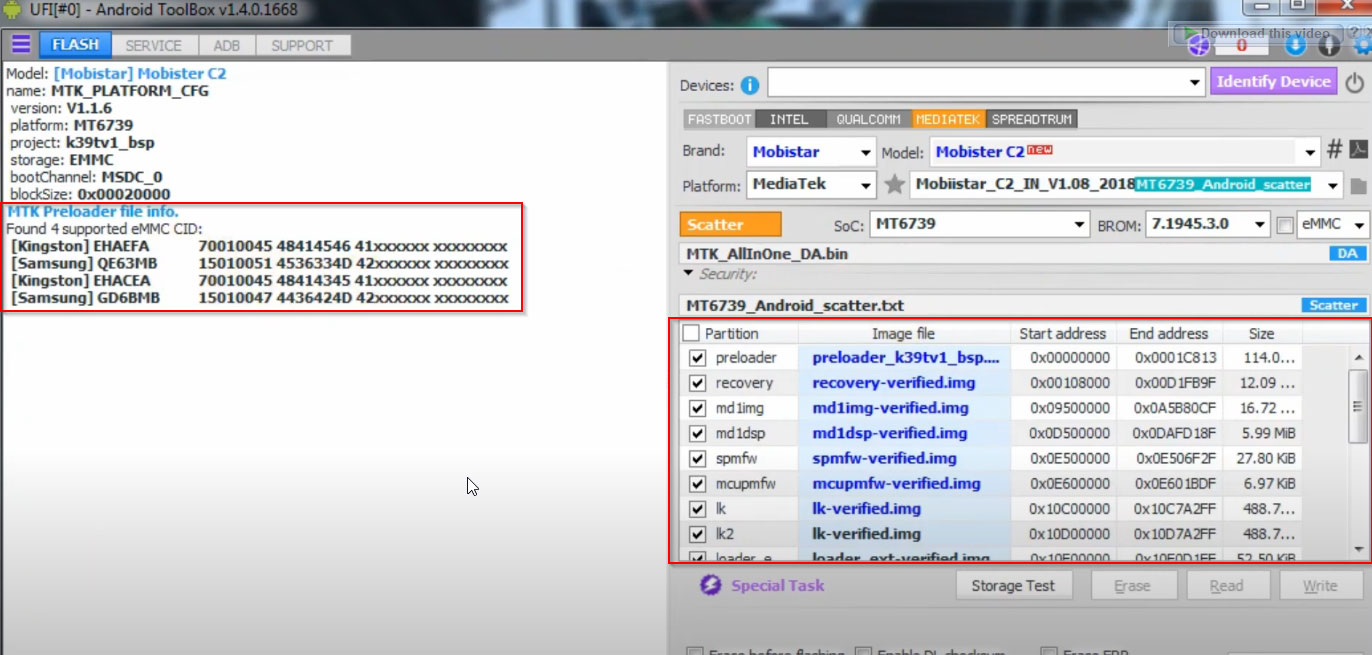Switch to the SUPPORT tab
The height and width of the screenshot is (655, 1372).
click(x=302, y=45)
